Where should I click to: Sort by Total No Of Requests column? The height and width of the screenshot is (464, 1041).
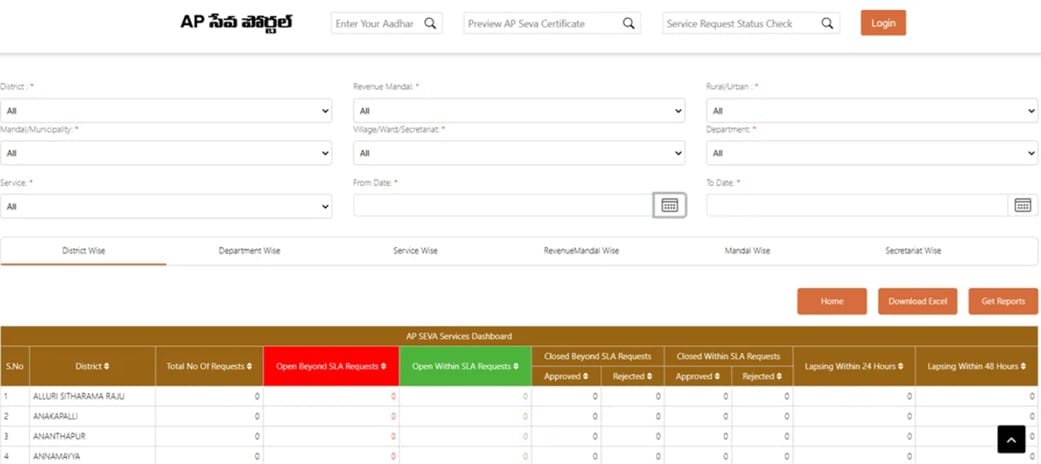[250, 367]
